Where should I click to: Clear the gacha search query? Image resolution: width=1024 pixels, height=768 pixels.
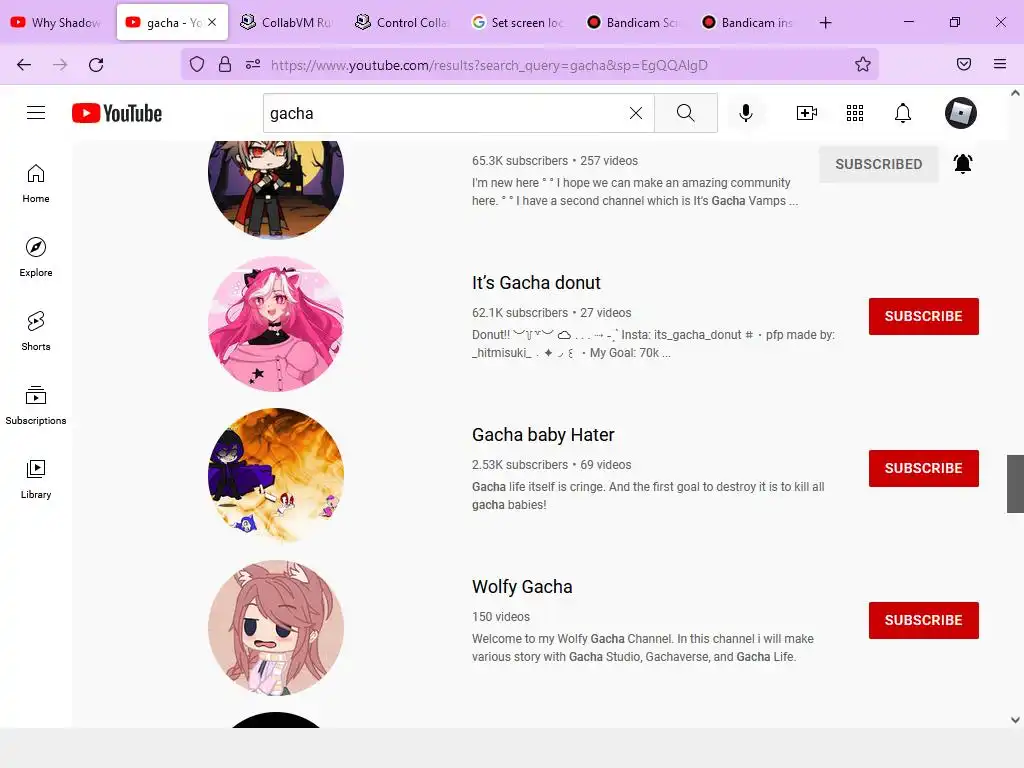click(x=635, y=113)
